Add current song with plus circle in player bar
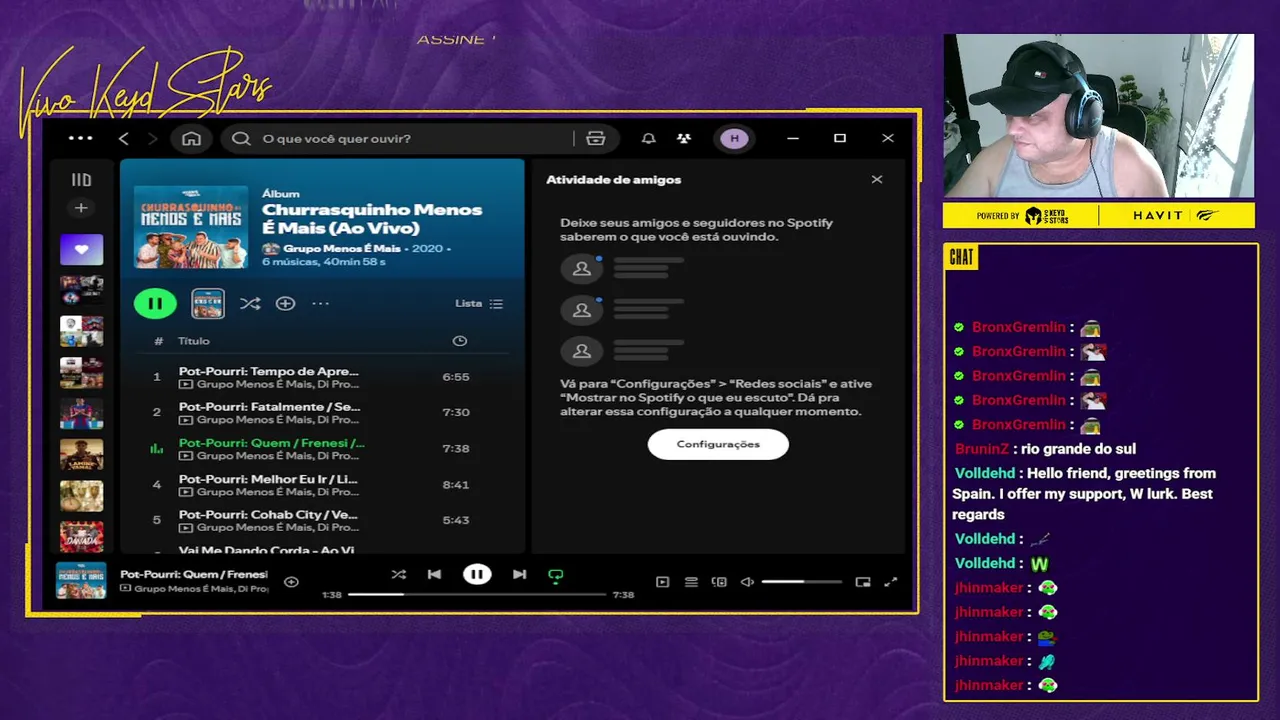1280x720 pixels. tap(291, 581)
